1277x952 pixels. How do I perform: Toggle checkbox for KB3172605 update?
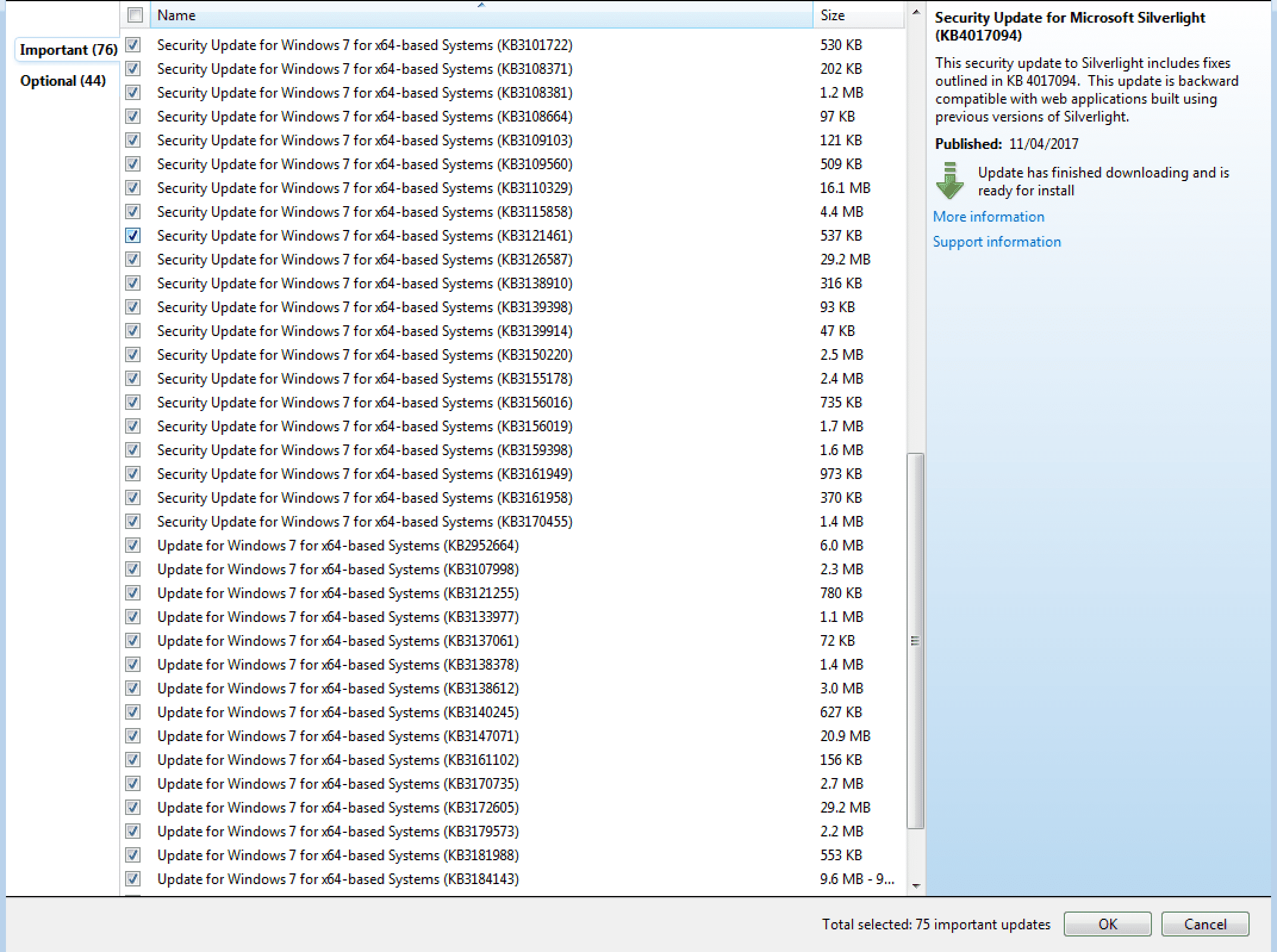(x=133, y=807)
